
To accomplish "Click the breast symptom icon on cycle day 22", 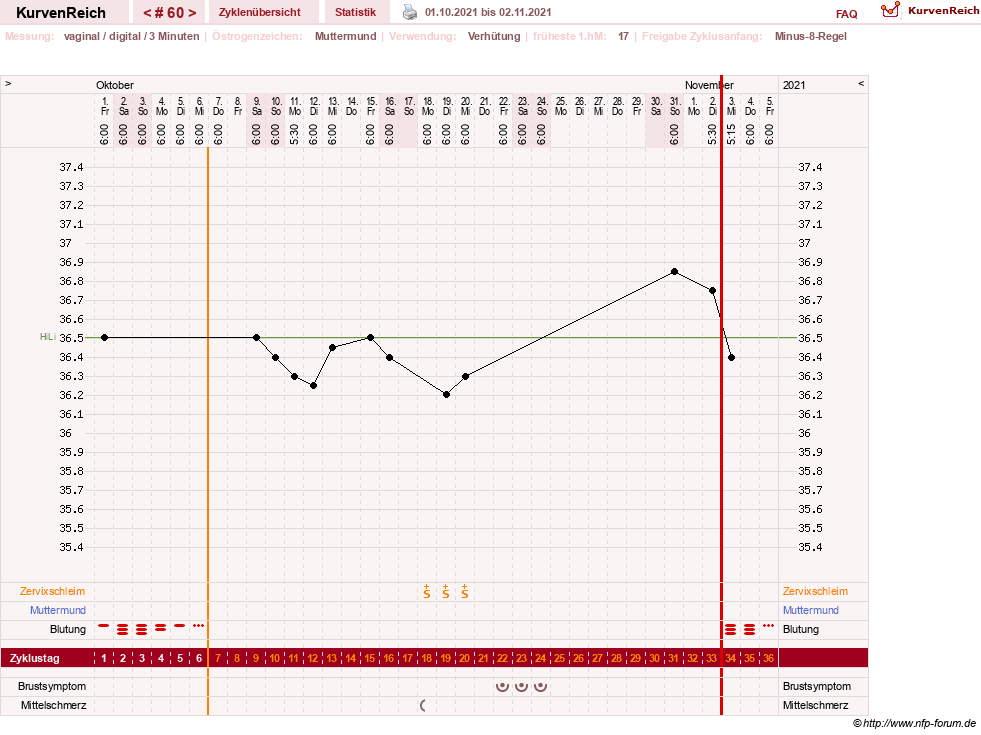I will 502,686.
